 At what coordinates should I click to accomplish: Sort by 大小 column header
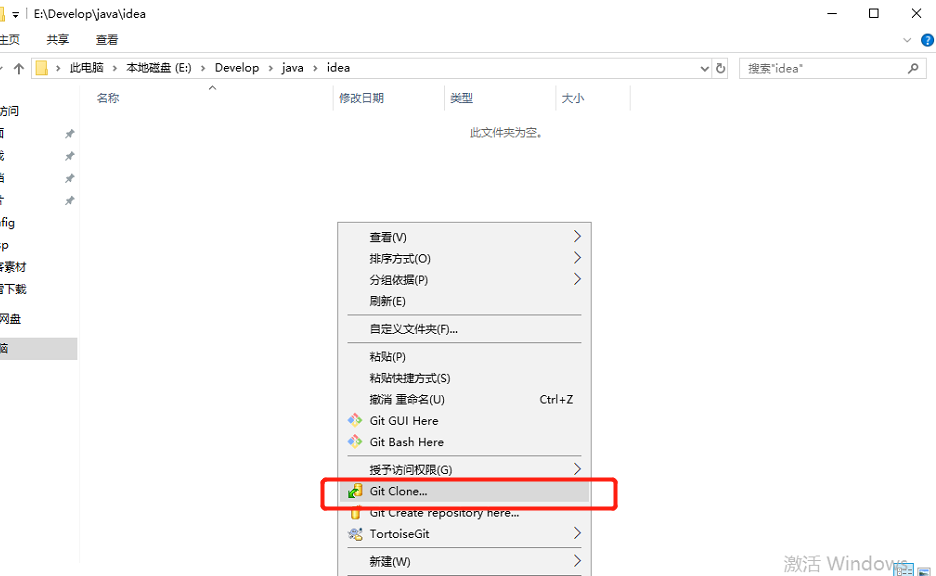[572, 98]
